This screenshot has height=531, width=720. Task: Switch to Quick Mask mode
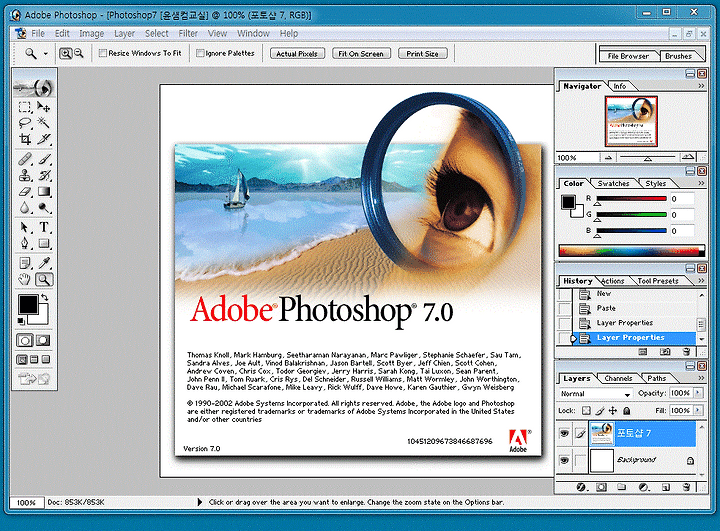tap(43, 340)
